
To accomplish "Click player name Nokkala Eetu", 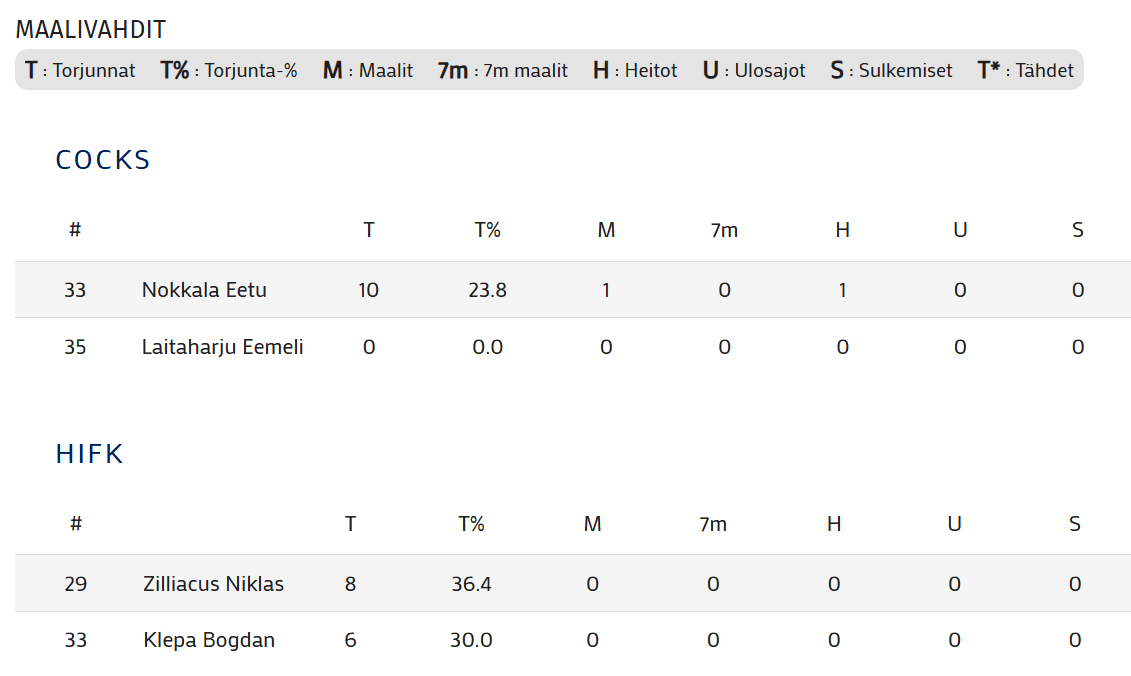I will [x=204, y=290].
